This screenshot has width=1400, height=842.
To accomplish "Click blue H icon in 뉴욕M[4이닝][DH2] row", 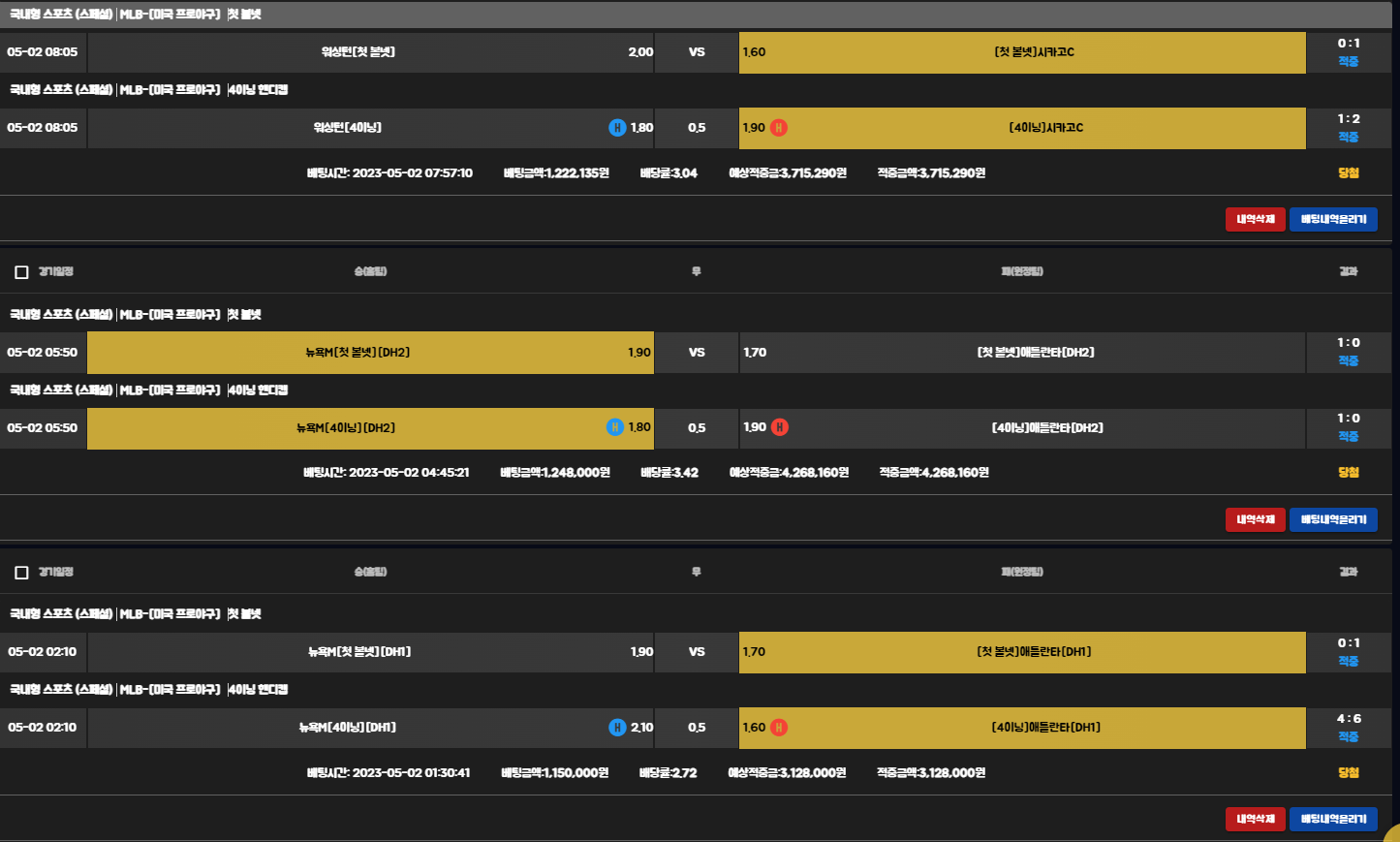I will 615,427.
